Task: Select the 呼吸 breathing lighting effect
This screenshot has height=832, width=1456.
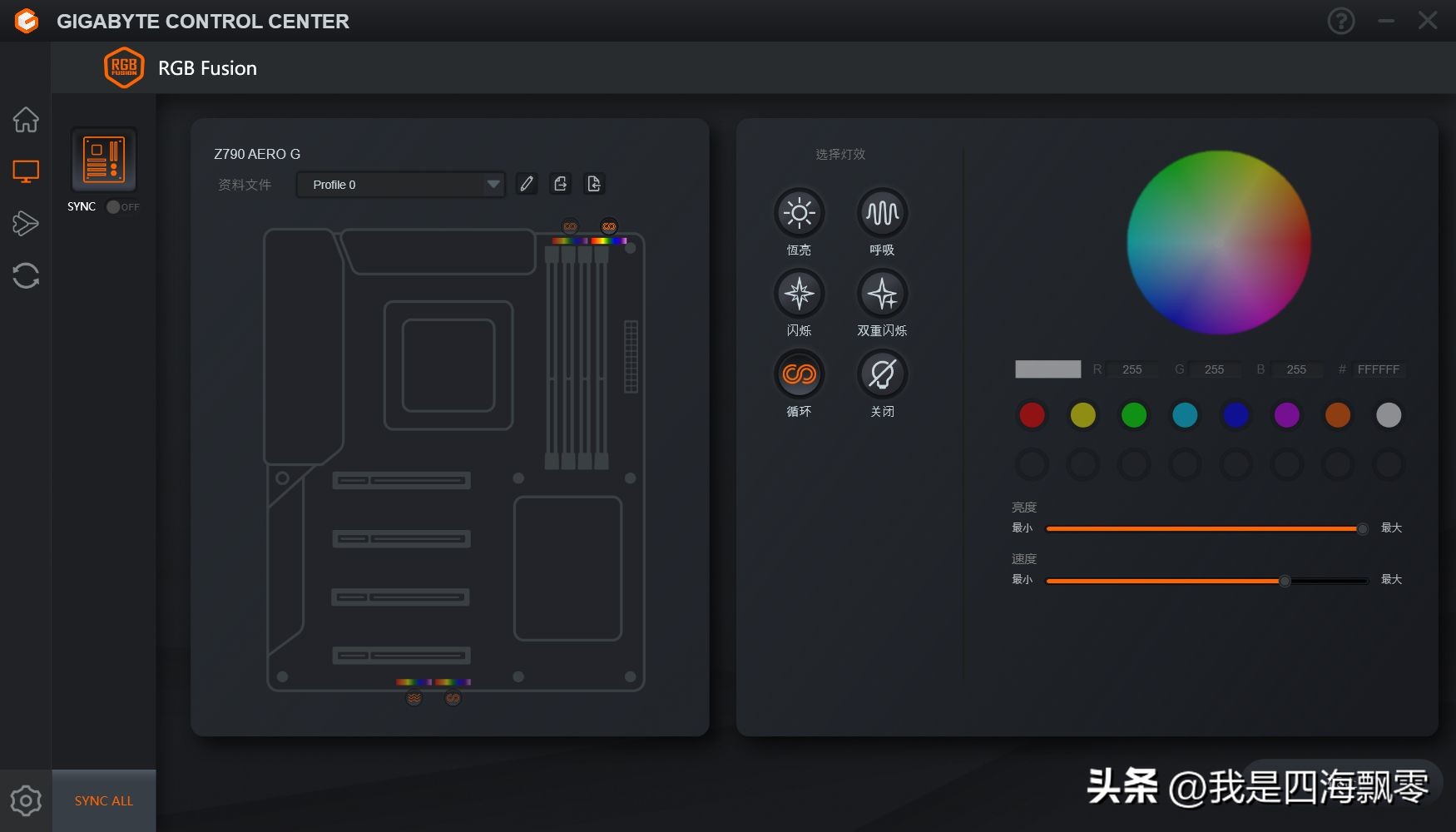Action: (x=881, y=213)
